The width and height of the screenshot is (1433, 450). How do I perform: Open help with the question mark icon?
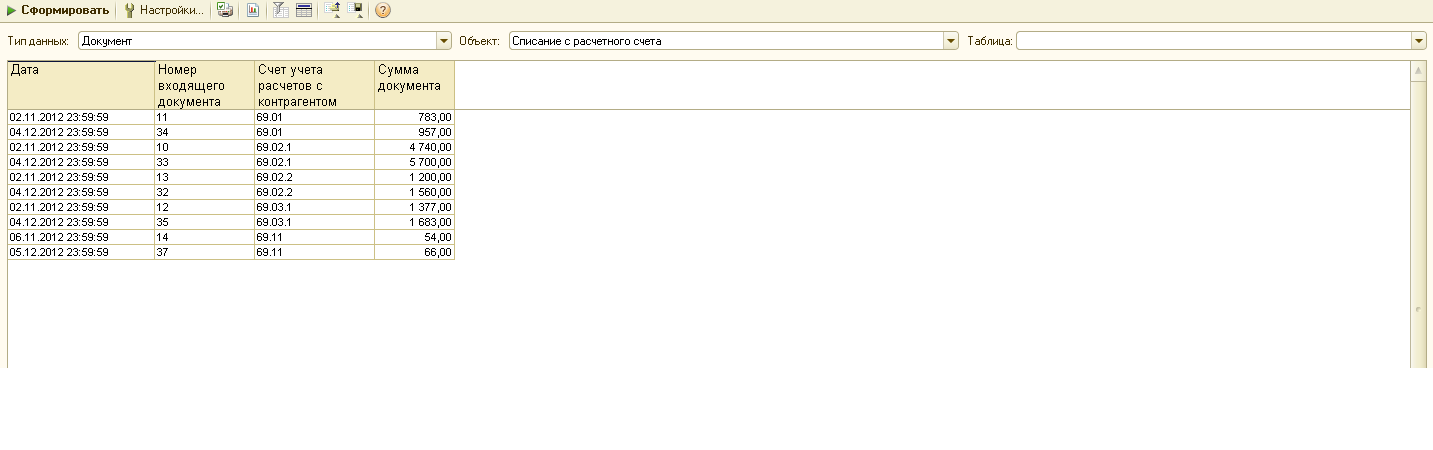[382, 10]
